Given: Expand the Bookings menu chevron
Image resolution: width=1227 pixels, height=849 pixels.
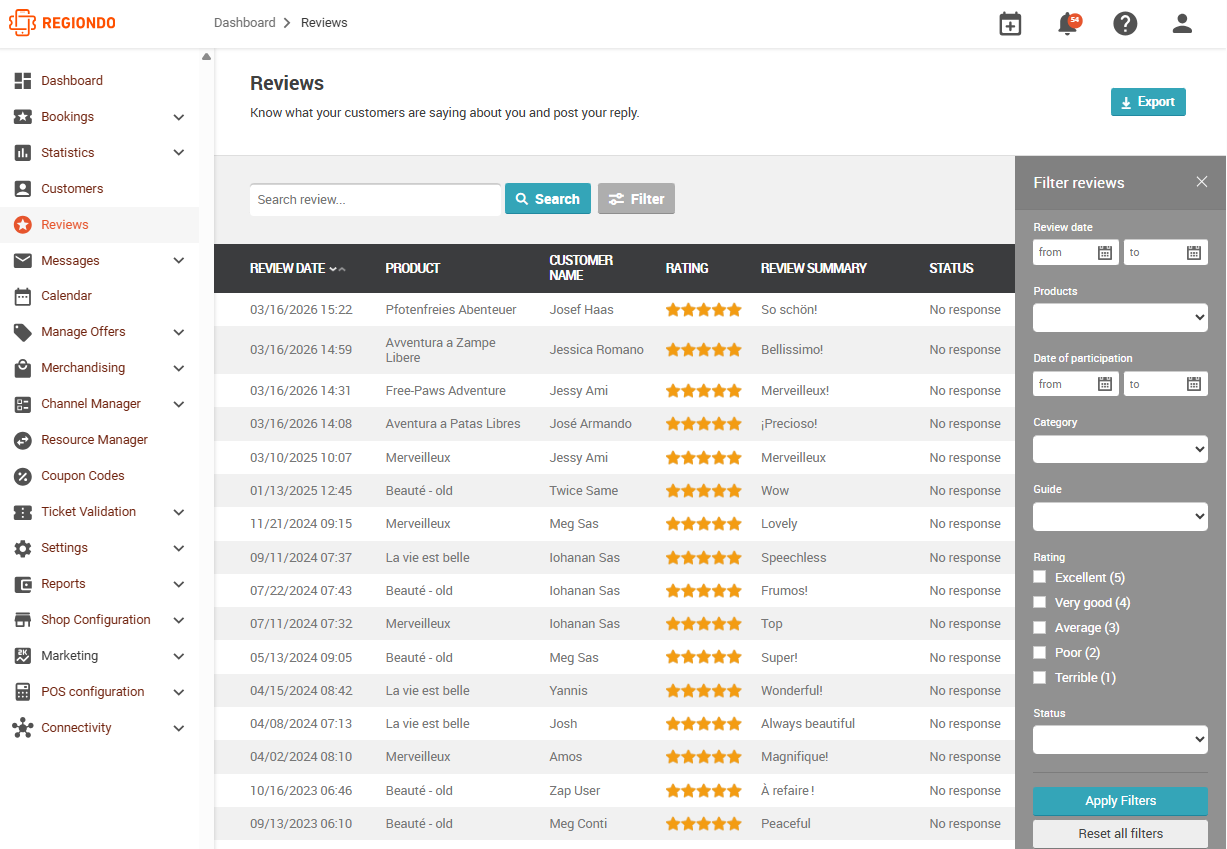Looking at the screenshot, I should point(179,117).
